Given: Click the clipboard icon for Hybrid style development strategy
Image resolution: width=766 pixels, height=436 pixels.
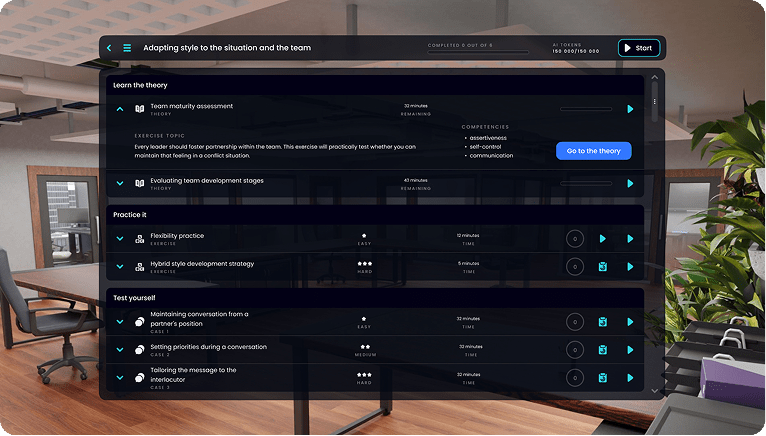Looking at the screenshot, I should pyautogui.click(x=602, y=267).
